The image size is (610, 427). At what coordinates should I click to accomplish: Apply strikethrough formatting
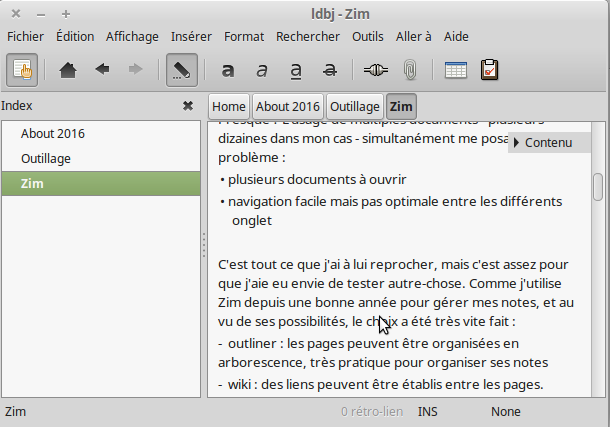click(x=330, y=70)
